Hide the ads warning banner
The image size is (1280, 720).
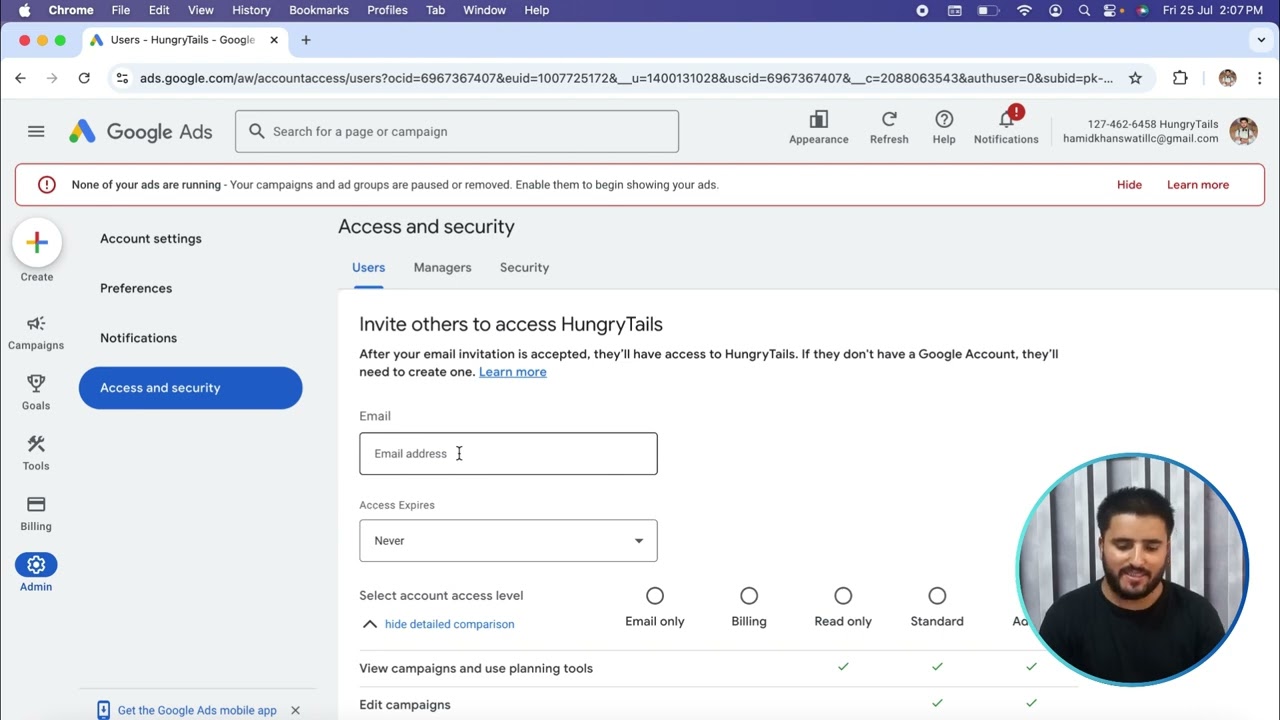[x=1129, y=184]
